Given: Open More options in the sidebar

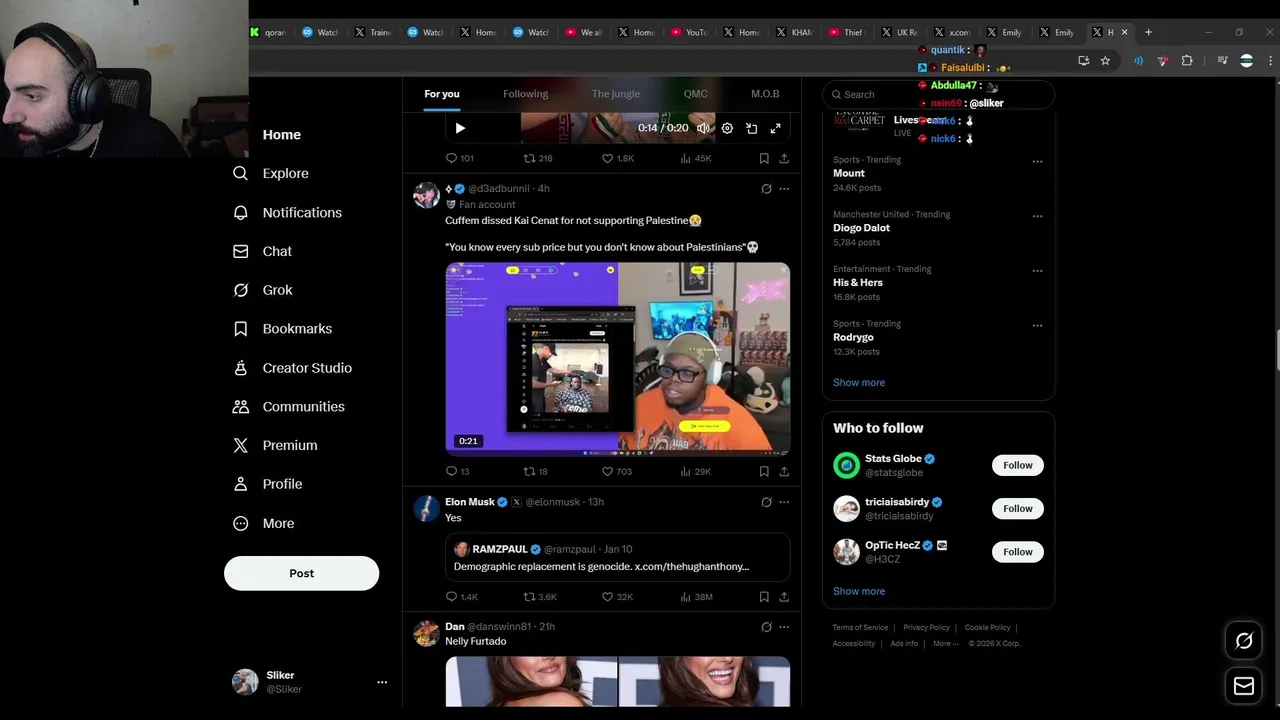Looking at the screenshot, I should (263, 523).
